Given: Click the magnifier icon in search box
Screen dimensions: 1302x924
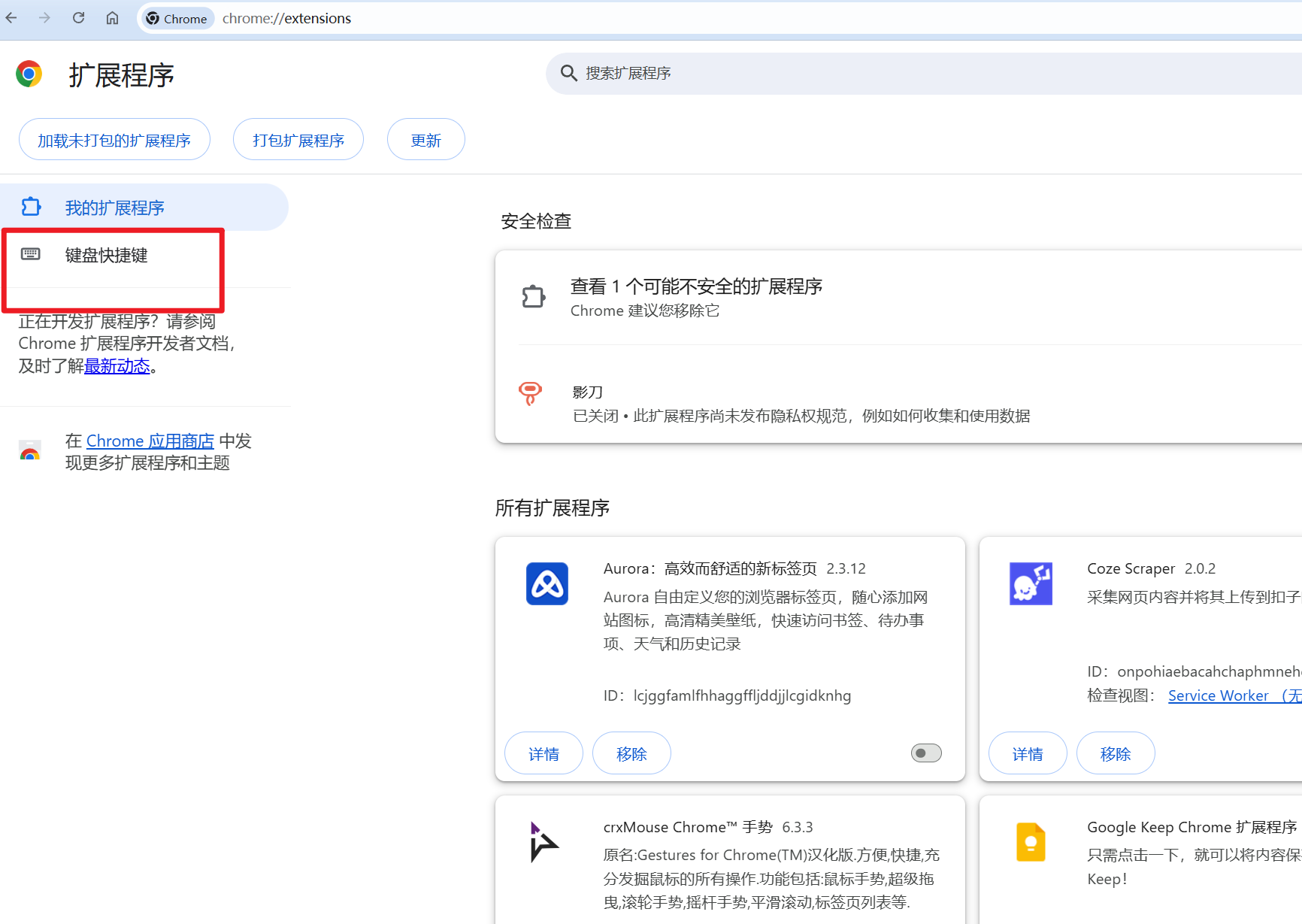Looking at the screenshot, I should (x=569, y=73).
